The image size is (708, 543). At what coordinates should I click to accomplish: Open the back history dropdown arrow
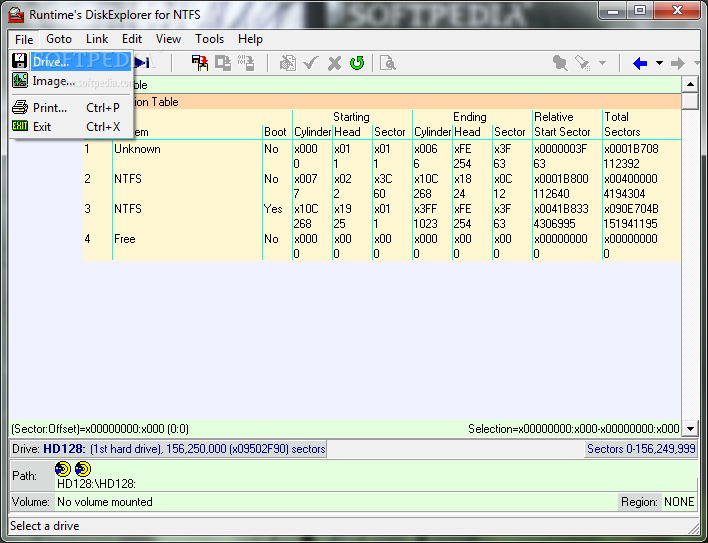coord(659,63)
